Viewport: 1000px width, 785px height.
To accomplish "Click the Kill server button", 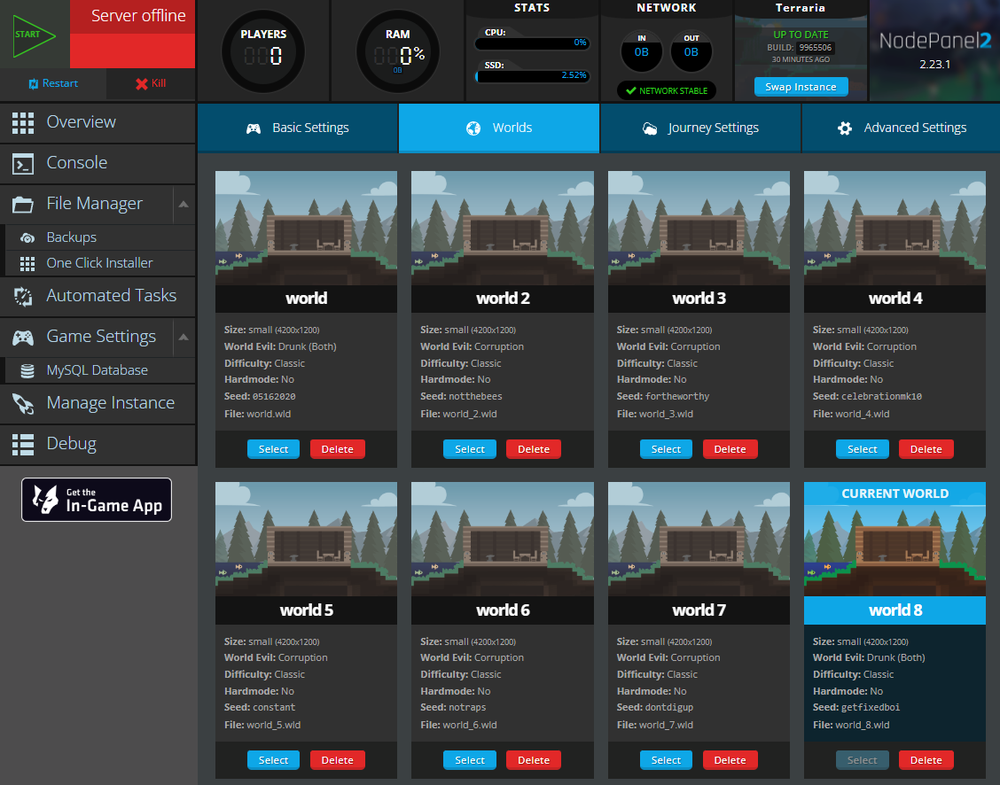I will (151, 84).
